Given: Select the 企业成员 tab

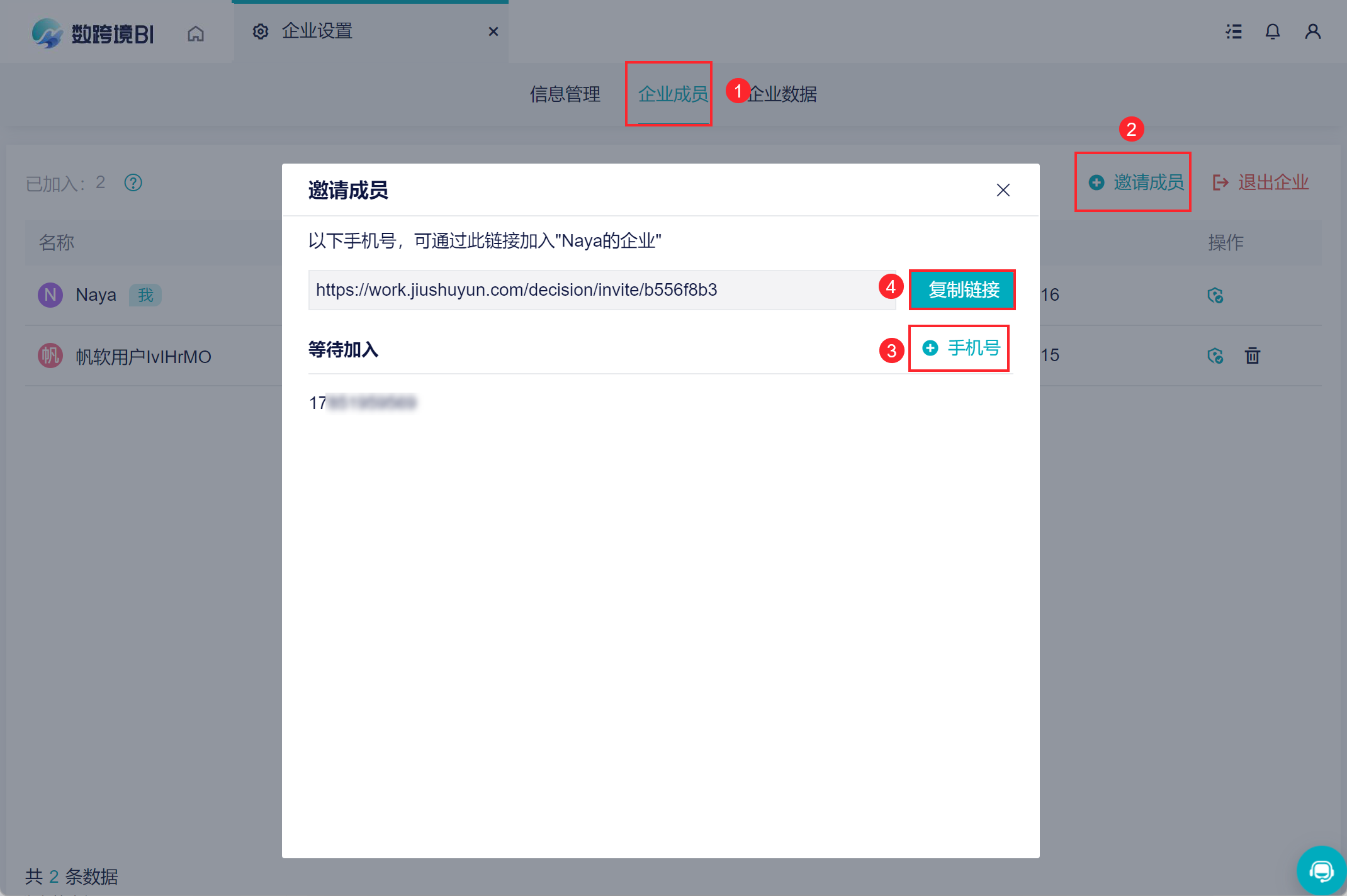Looking at the screenshot, I should coord(672,94).
